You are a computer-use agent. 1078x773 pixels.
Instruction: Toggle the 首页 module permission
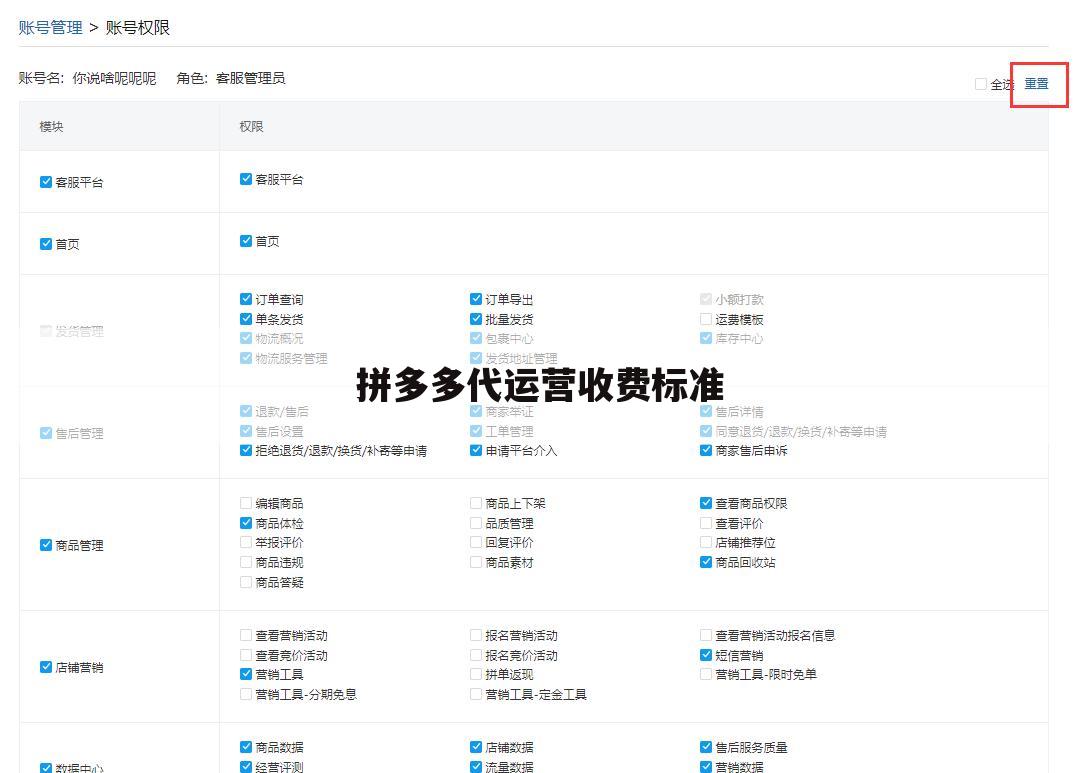click(x=45, y=241)
